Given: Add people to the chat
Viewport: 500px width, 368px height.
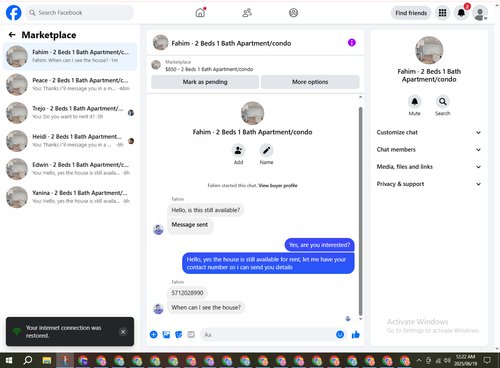Looking at the screenshot, I should [238, 151].
